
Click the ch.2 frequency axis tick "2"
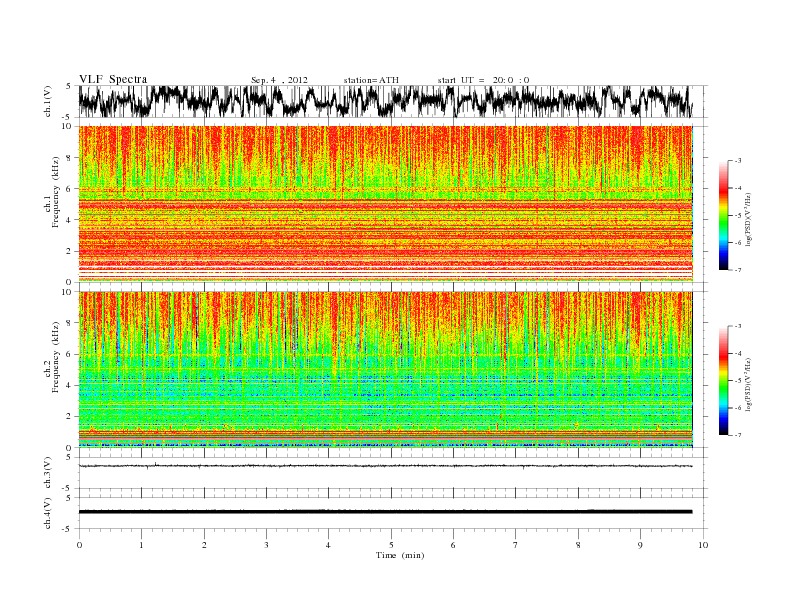[70, 417]
